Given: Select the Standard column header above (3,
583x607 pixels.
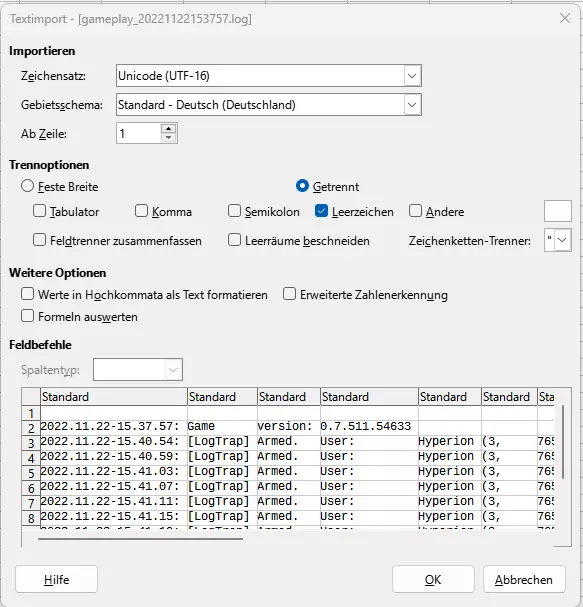Looking at the screenshot, I should tap(509, 397).
